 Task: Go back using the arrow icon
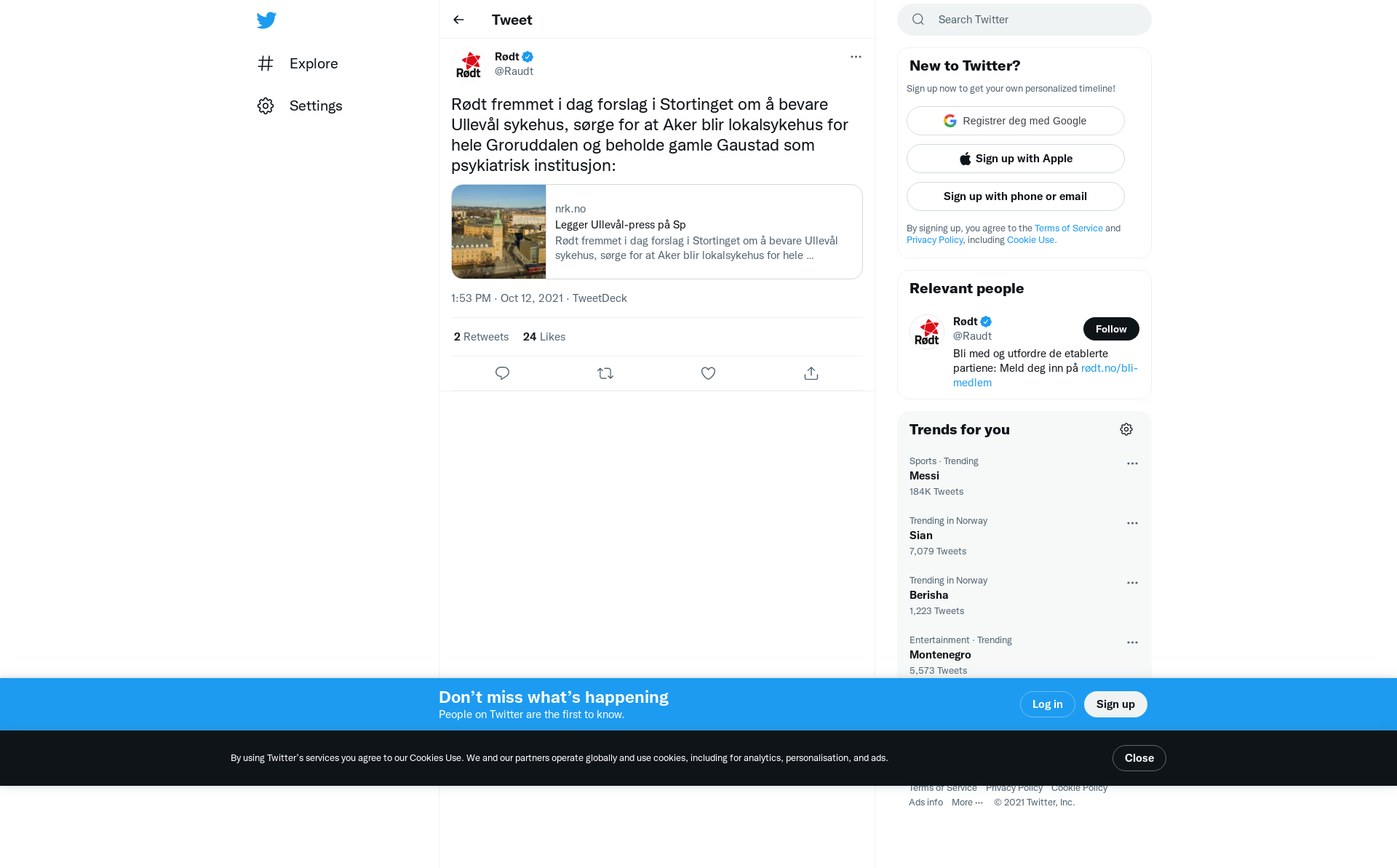pyautogui.click(x=458, y=20)
